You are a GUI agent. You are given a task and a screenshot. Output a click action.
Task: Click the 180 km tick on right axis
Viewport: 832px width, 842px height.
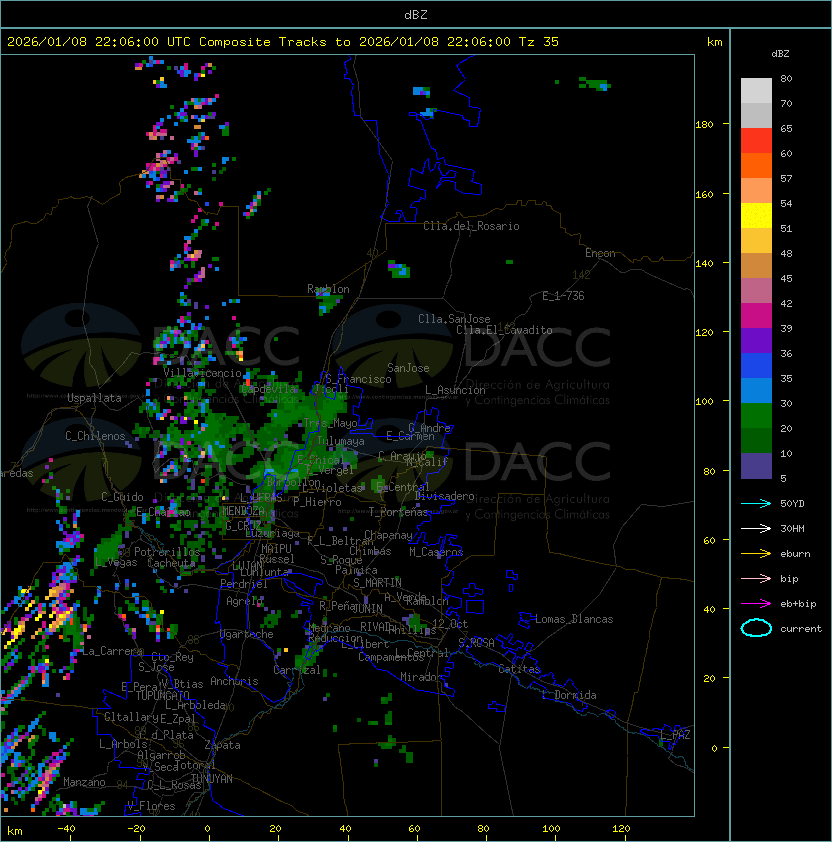click(704, 125)
